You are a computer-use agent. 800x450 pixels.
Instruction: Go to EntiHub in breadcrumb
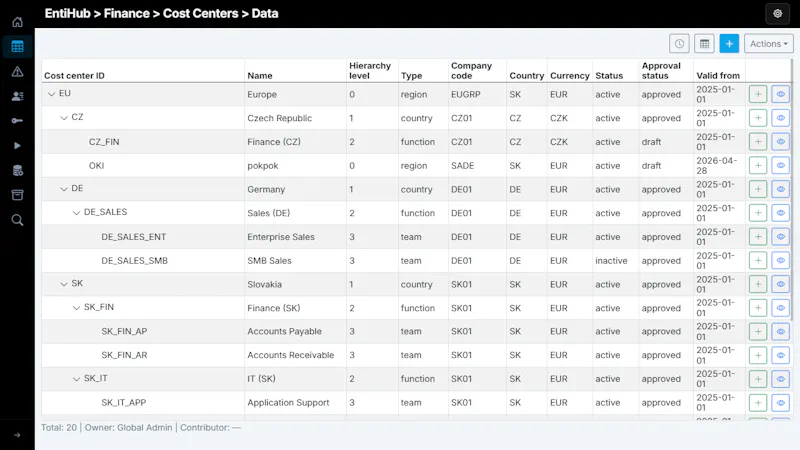click(x=67, y=14)
